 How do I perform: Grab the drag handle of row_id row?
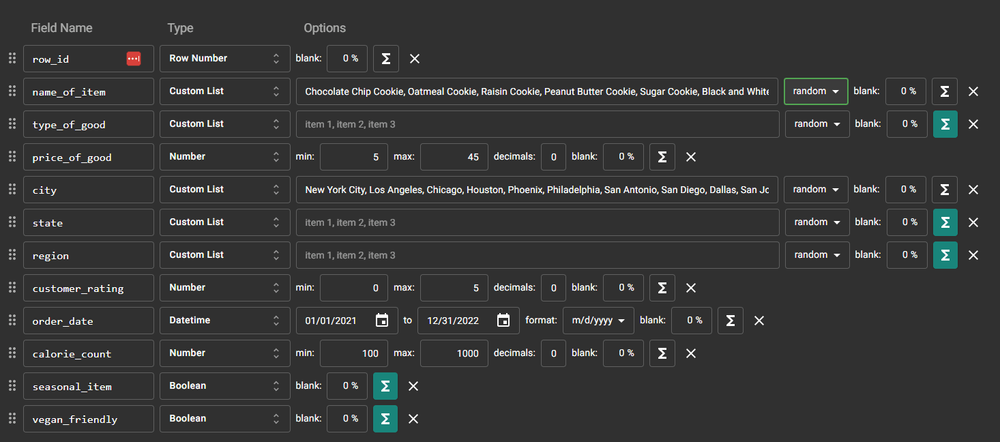click(x=11, y=59)
